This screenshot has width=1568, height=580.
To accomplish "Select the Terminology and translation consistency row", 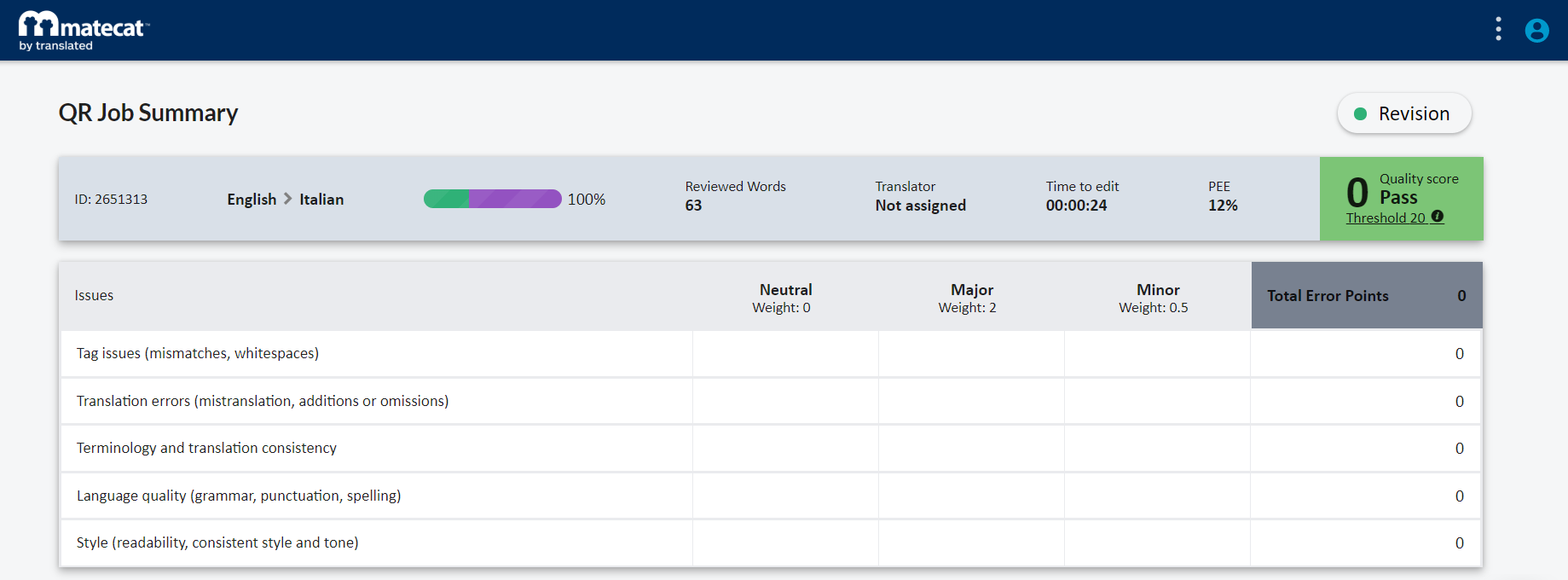I will point(206,448).
